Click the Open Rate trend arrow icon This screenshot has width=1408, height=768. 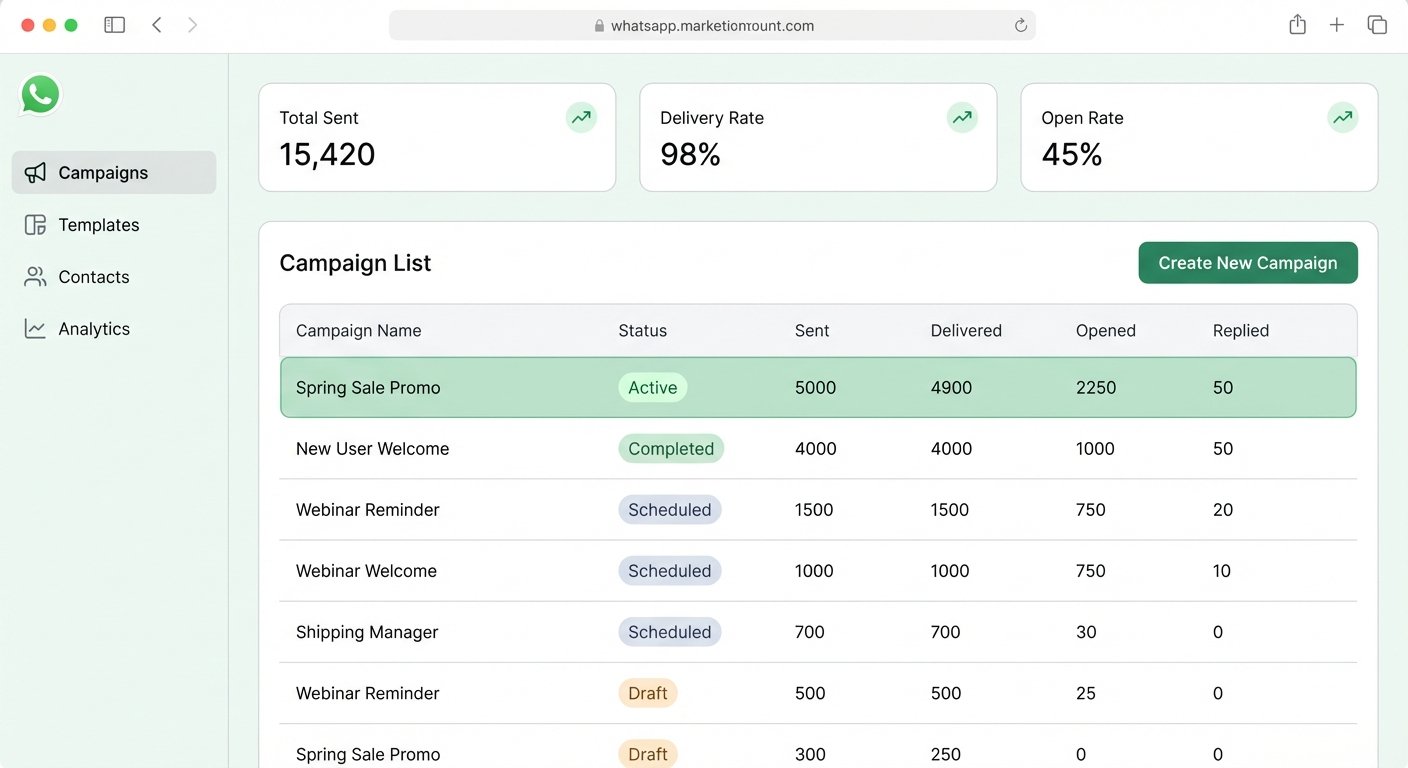[x=1343, y=118]
